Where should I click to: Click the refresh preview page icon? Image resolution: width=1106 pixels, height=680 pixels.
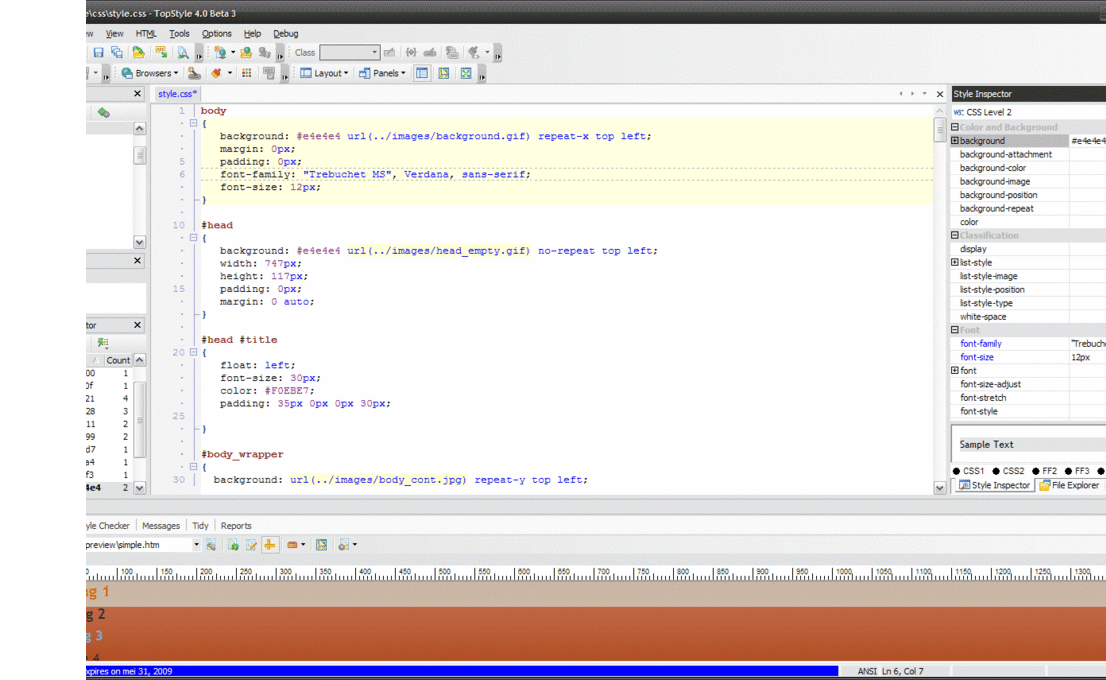[x=233, y=545]
